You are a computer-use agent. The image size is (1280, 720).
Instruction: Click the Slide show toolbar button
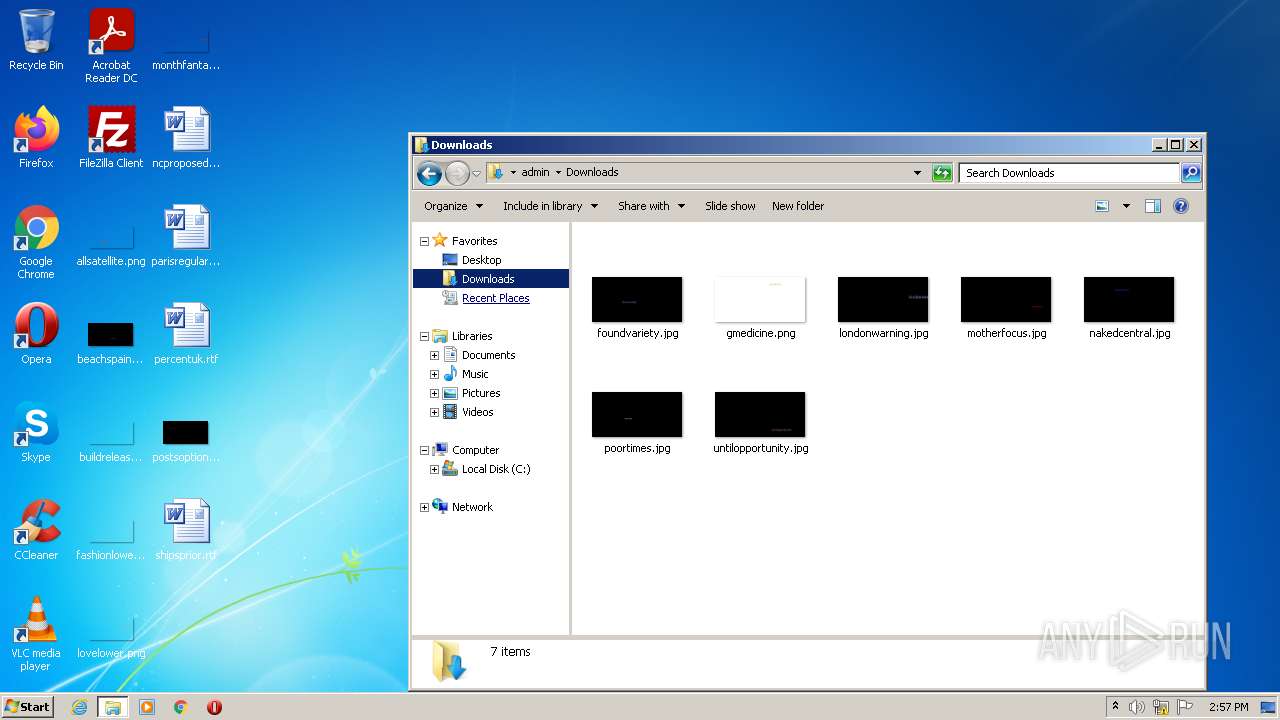tap(730, 206)
